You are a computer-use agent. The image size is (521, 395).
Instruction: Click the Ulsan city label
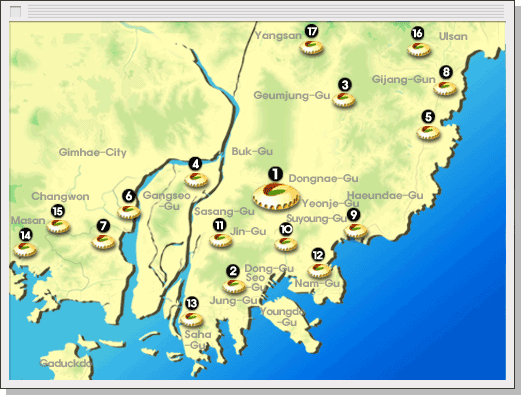tap(453, 36)
